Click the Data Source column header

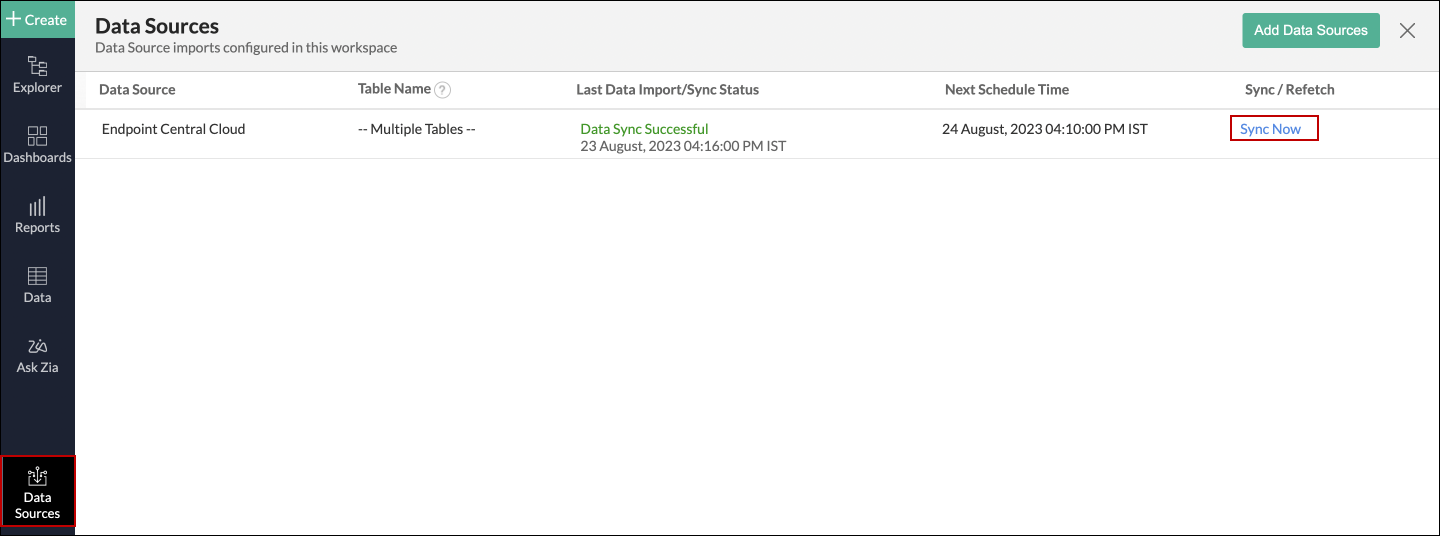(137, 90)
